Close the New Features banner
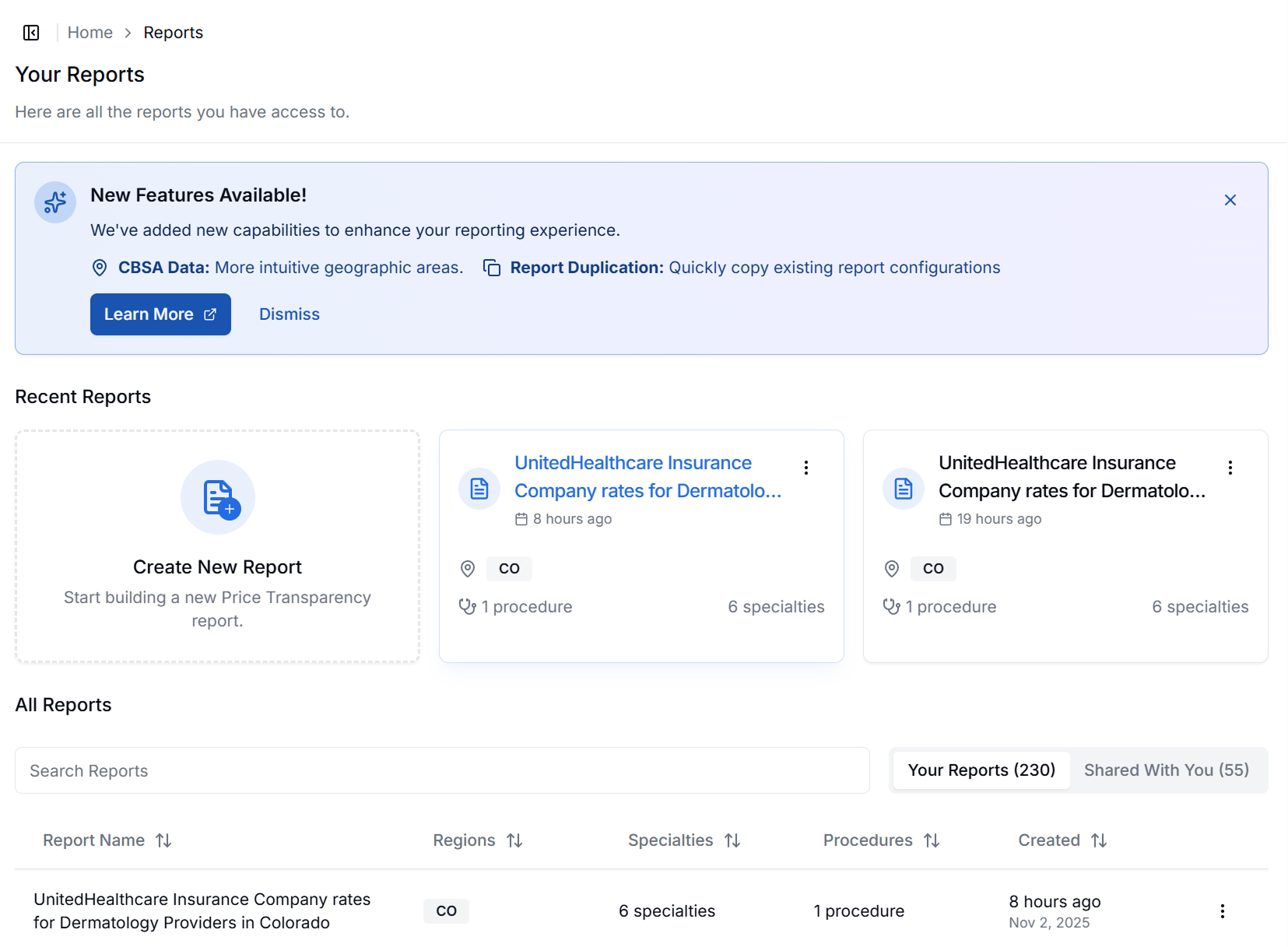 (1230, 200)
